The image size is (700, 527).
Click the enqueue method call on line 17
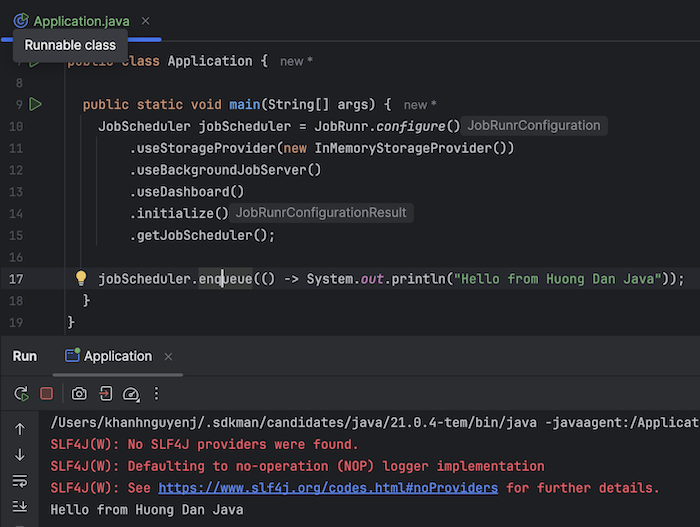point(225,279)
